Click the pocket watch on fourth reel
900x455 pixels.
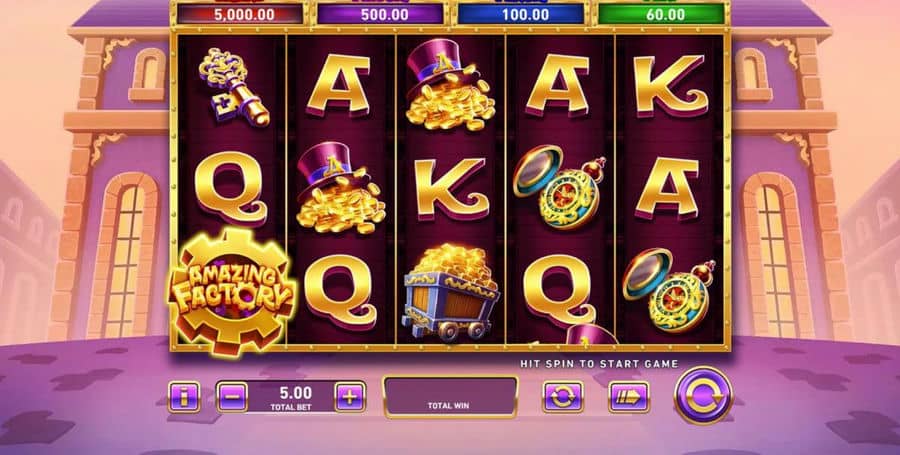(560, 187)
